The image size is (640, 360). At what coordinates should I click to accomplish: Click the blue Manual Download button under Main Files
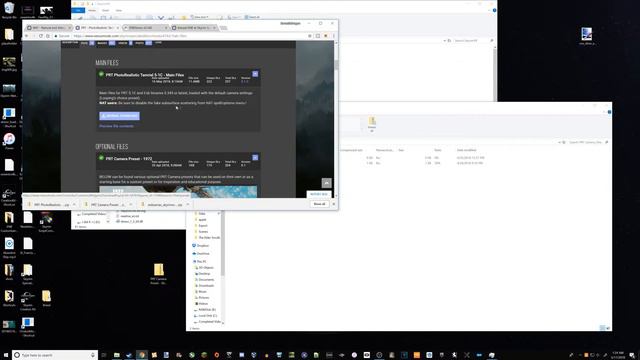pos(119,116)
